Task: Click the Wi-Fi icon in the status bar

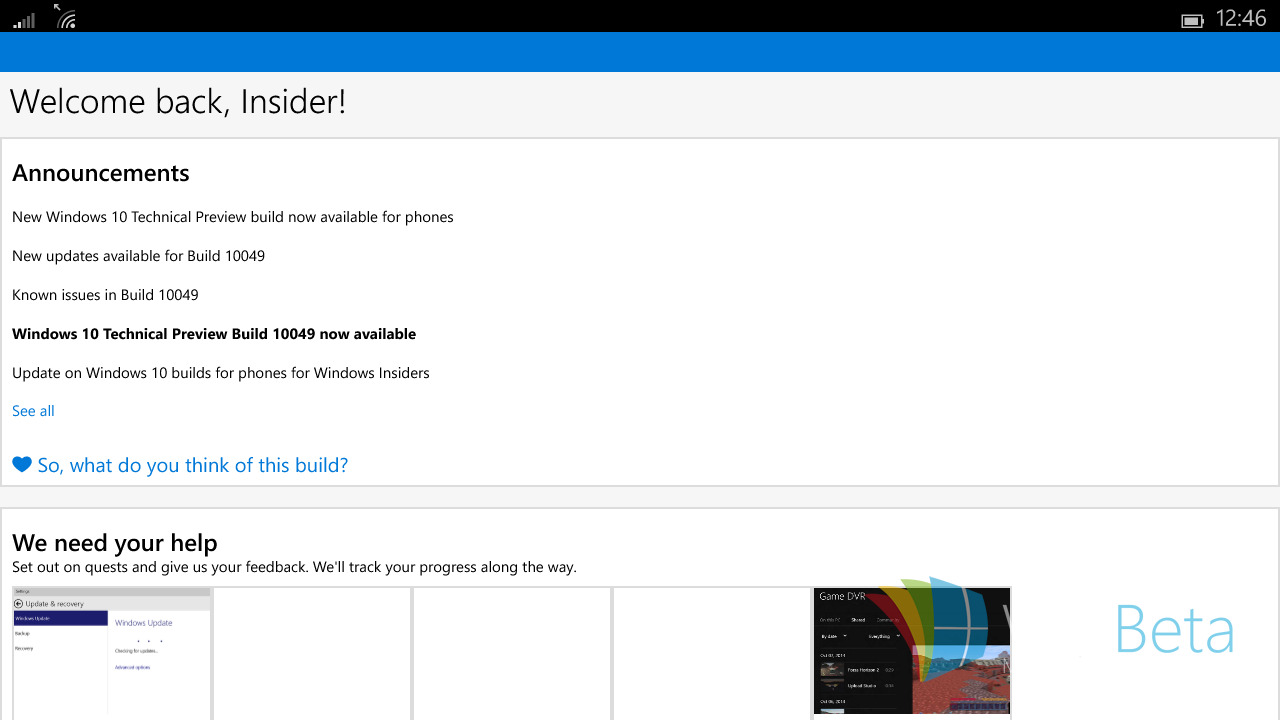Action: pyautogui.click(x=66, y=16)
